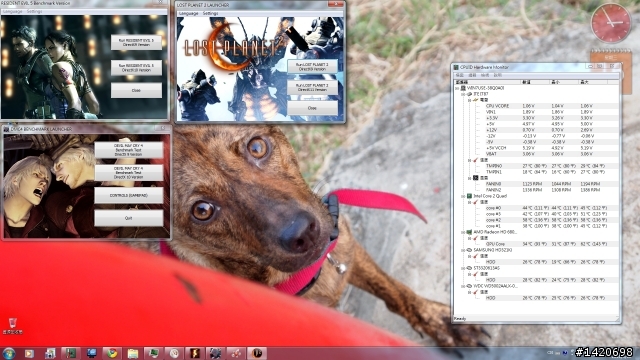Click the hard disk icon beside WDC WD5002AALX

click(x=469, y=286)
